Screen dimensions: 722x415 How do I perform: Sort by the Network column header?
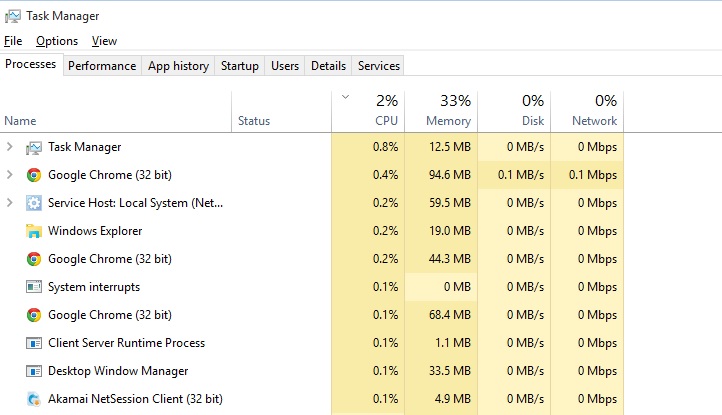[587, 112]
